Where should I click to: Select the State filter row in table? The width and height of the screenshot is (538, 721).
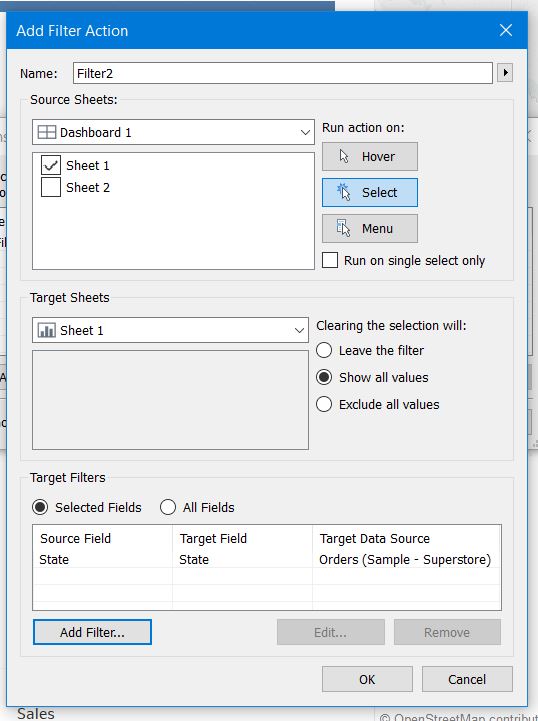pos(267,560)
